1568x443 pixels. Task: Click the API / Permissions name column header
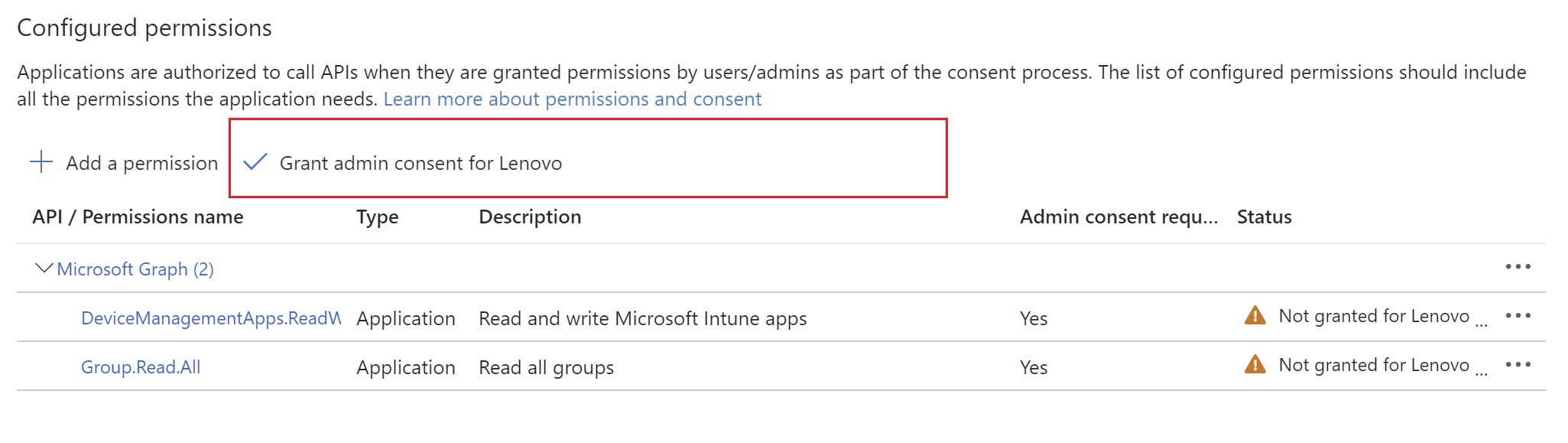tap(138, 217)
